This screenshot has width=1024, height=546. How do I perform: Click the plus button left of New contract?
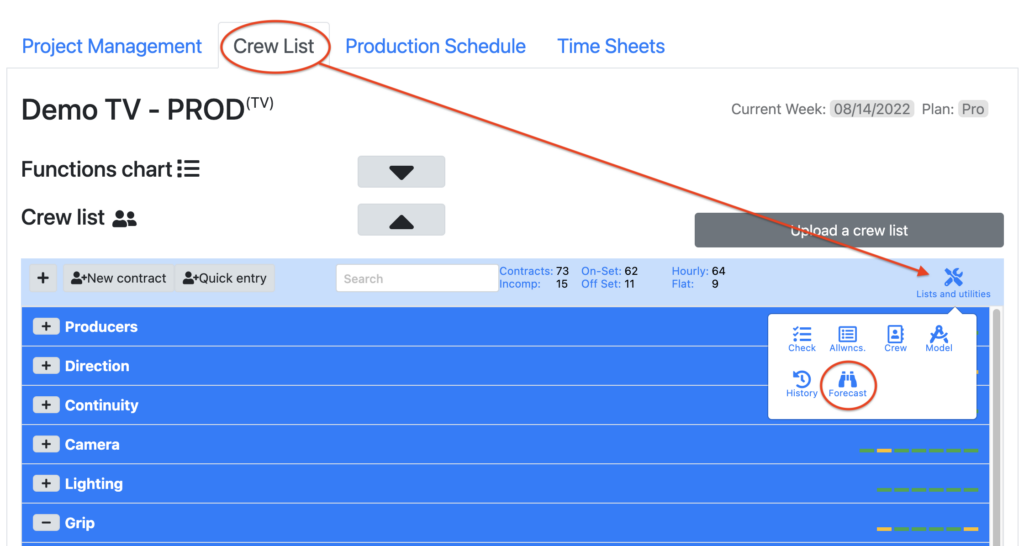(x=42, y=278)
